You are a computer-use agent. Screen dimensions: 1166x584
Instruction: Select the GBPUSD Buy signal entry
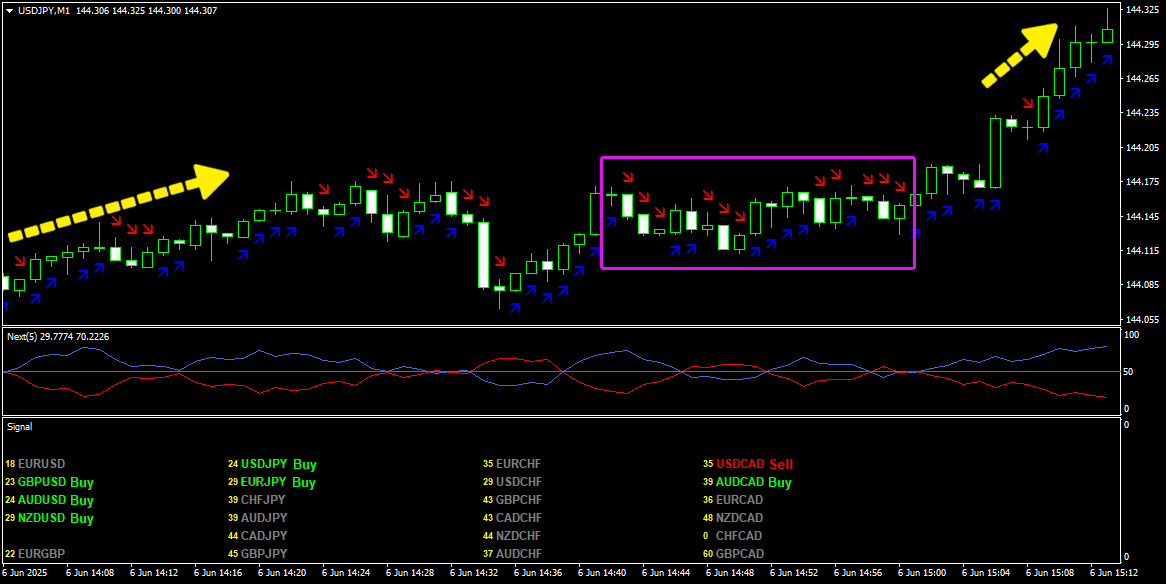click(55, 482)
